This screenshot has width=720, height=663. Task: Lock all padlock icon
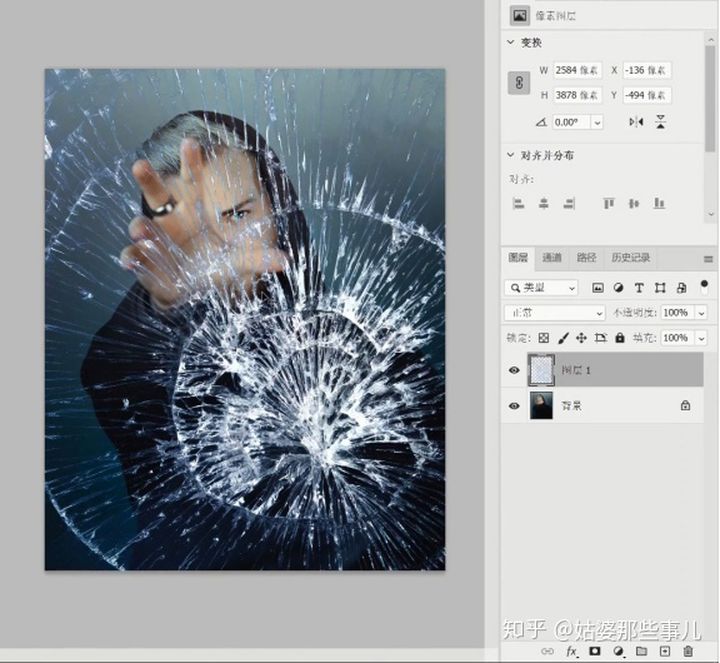pos(620,338)
